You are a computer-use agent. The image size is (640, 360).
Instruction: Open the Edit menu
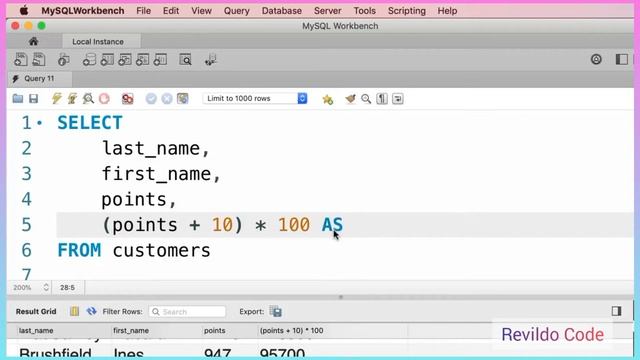coord(171,11)
